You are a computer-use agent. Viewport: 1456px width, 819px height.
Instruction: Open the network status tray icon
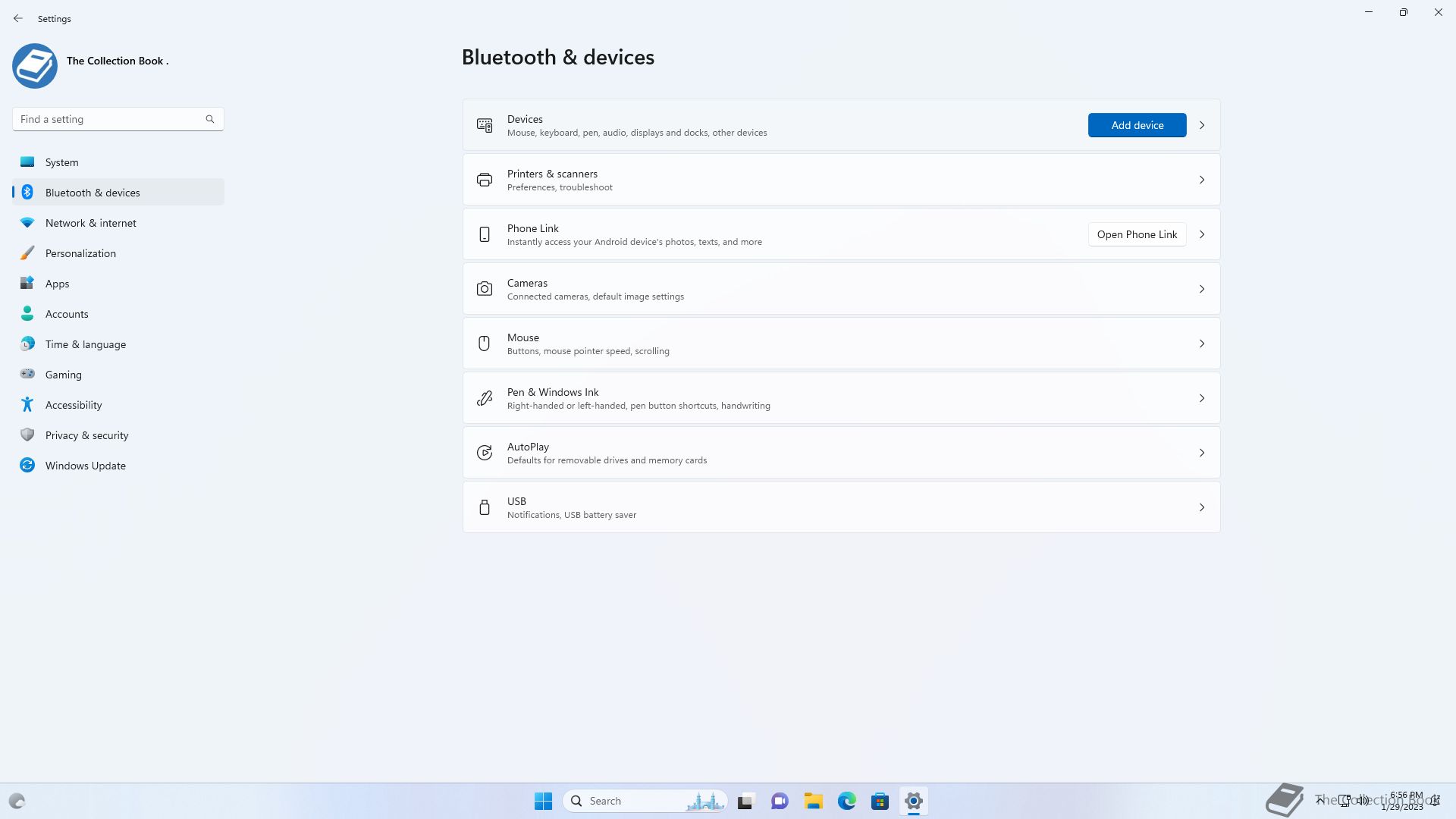click(1345, 801)
